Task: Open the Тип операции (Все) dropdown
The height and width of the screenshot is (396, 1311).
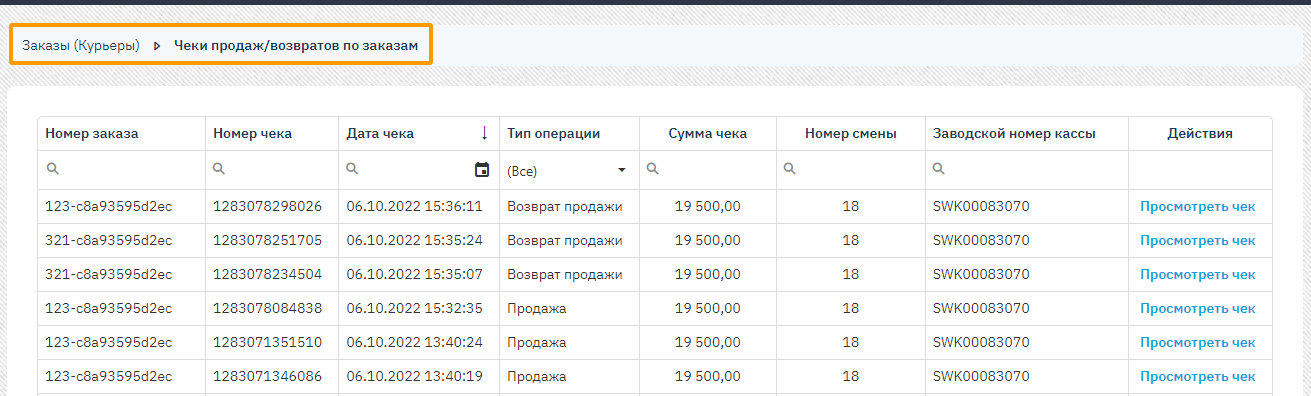Action: (x=569, y=171)
